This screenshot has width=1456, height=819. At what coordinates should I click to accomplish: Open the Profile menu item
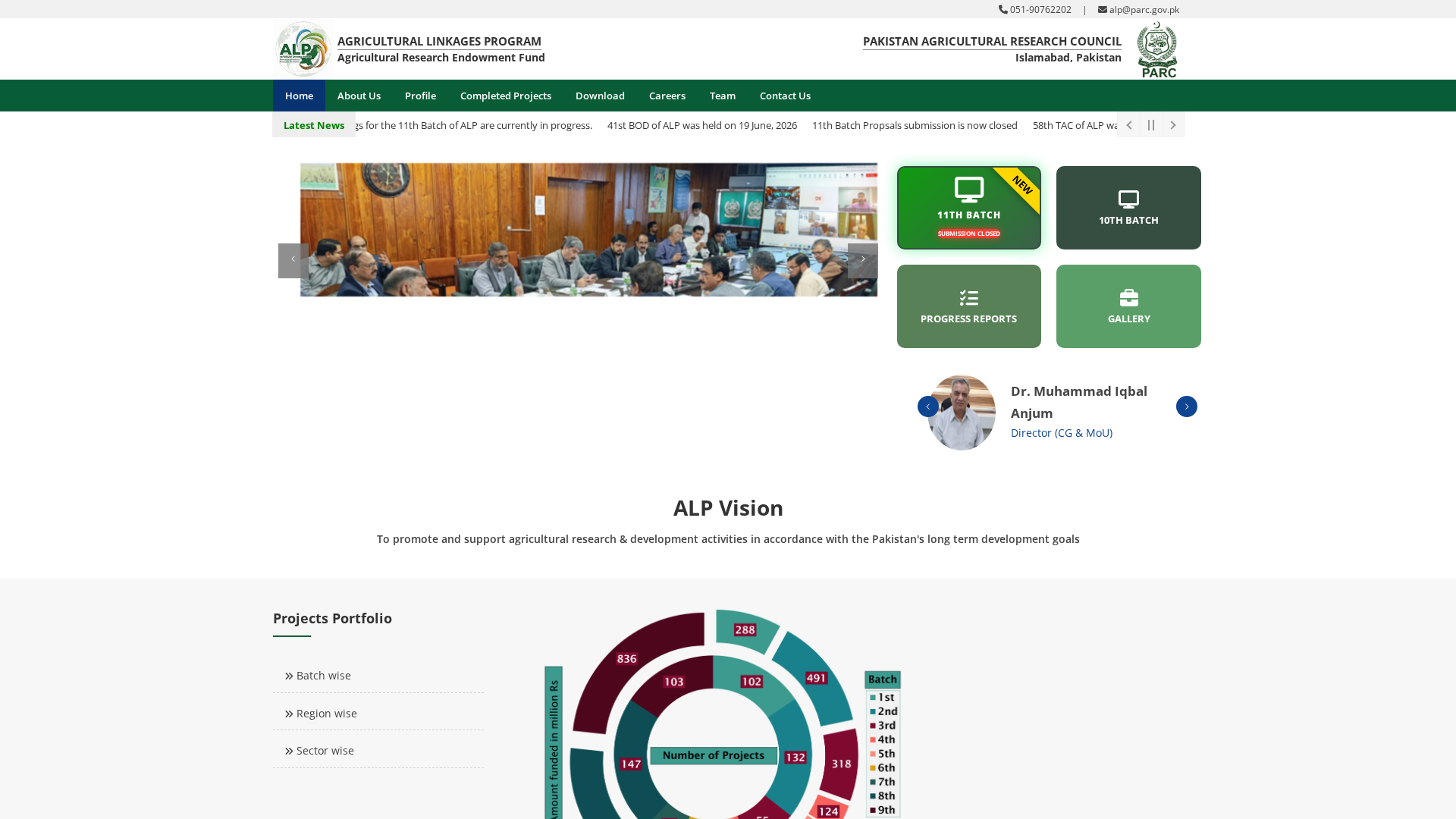coord(420,96)
